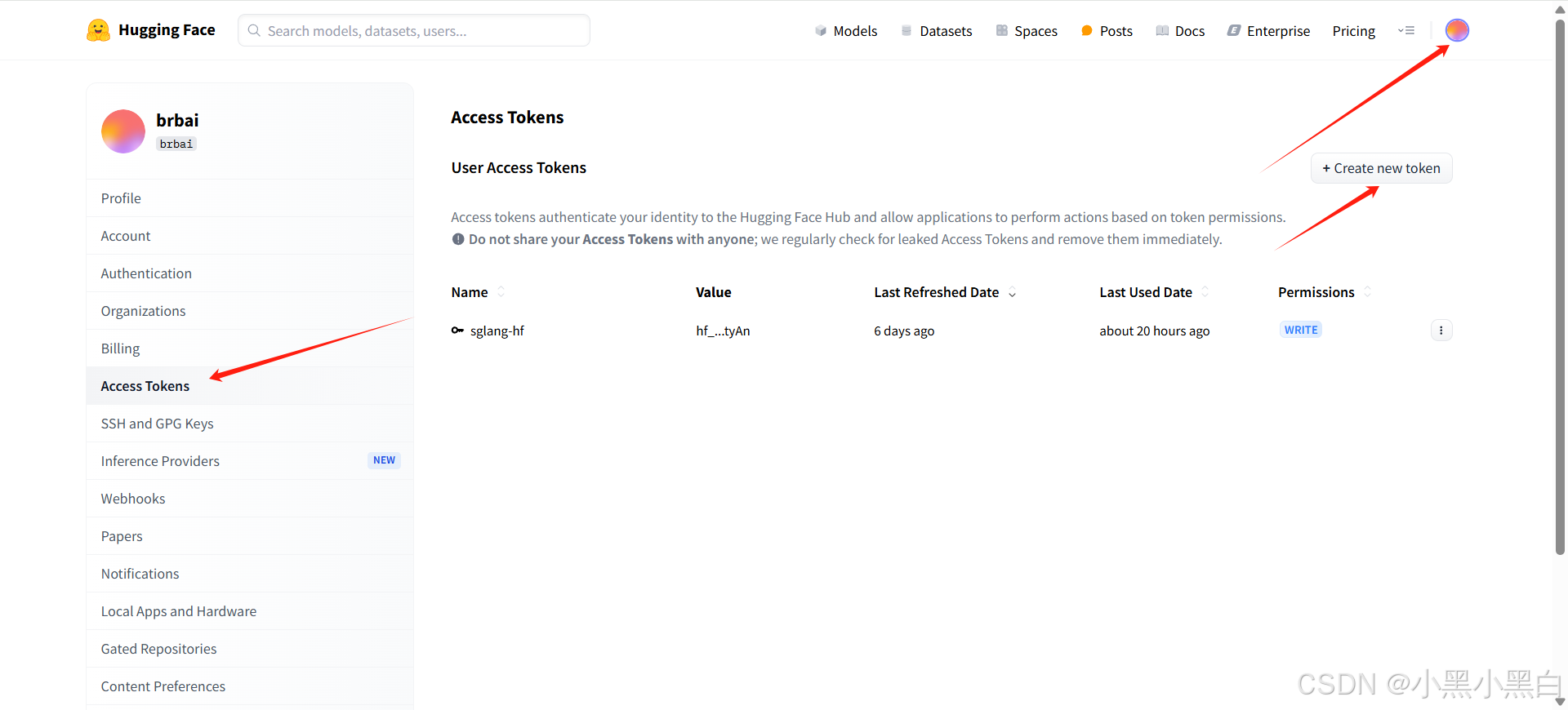Click '6 days ago' refreshed date
The image size is (1568, 710).
coord(904,331)
